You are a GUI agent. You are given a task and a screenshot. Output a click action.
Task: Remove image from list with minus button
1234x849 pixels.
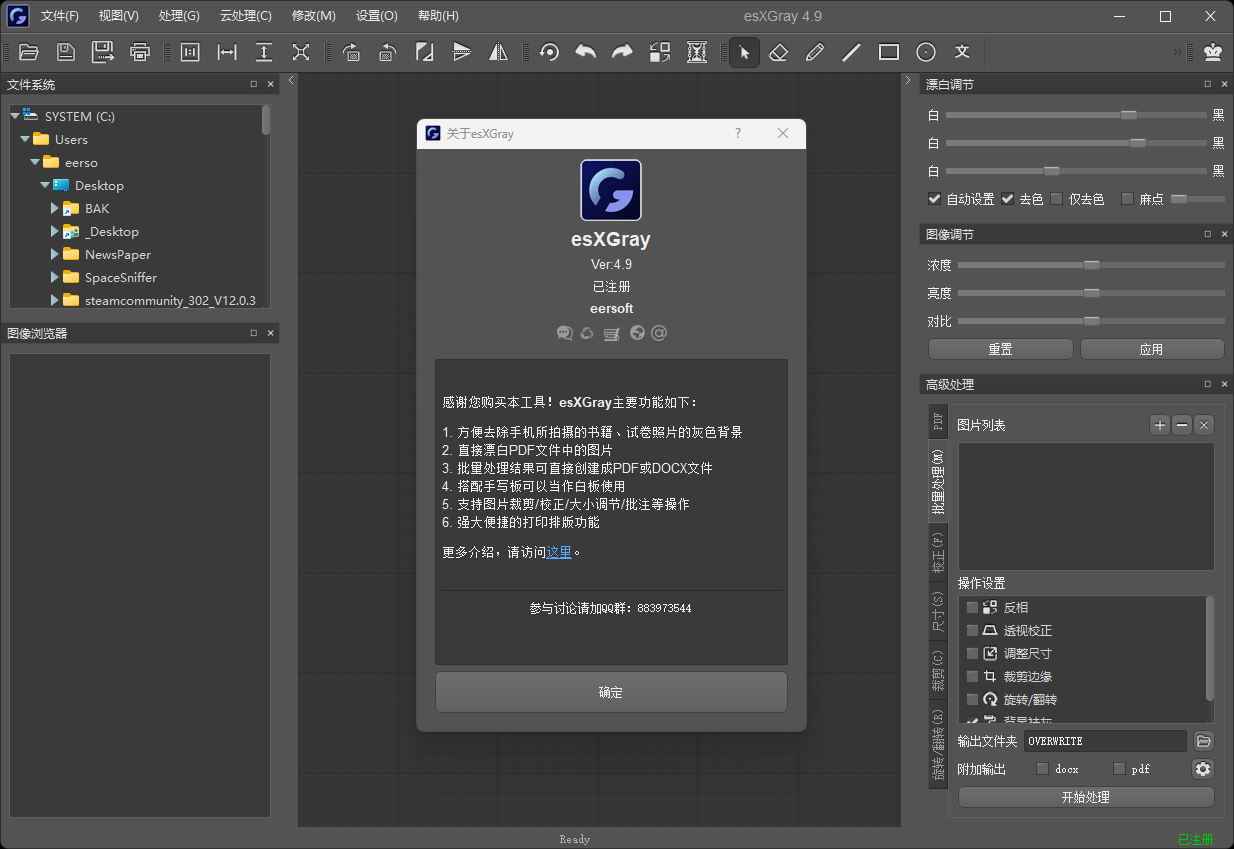click(x=1182, y=425)
